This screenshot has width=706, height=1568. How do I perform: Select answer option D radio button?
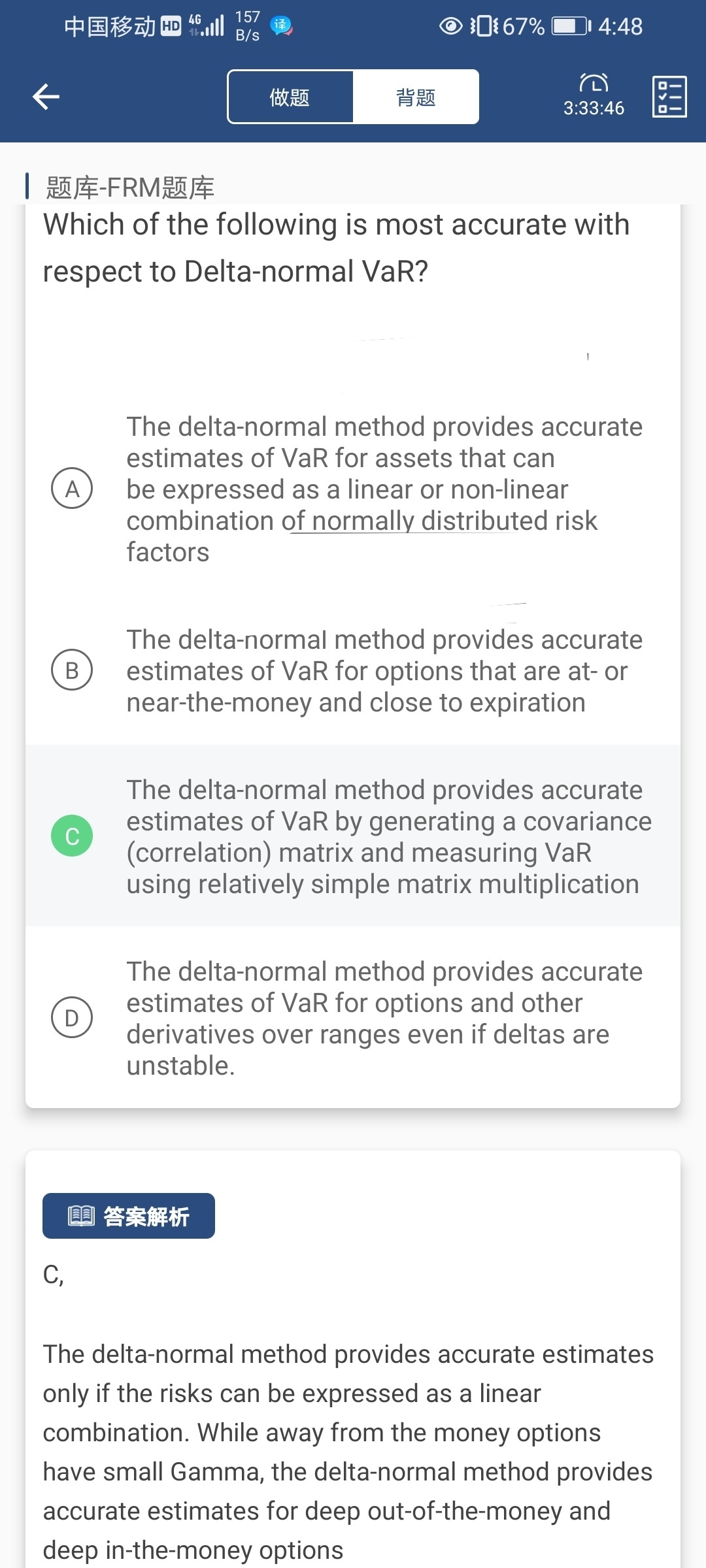click(x=72, y=1018)
